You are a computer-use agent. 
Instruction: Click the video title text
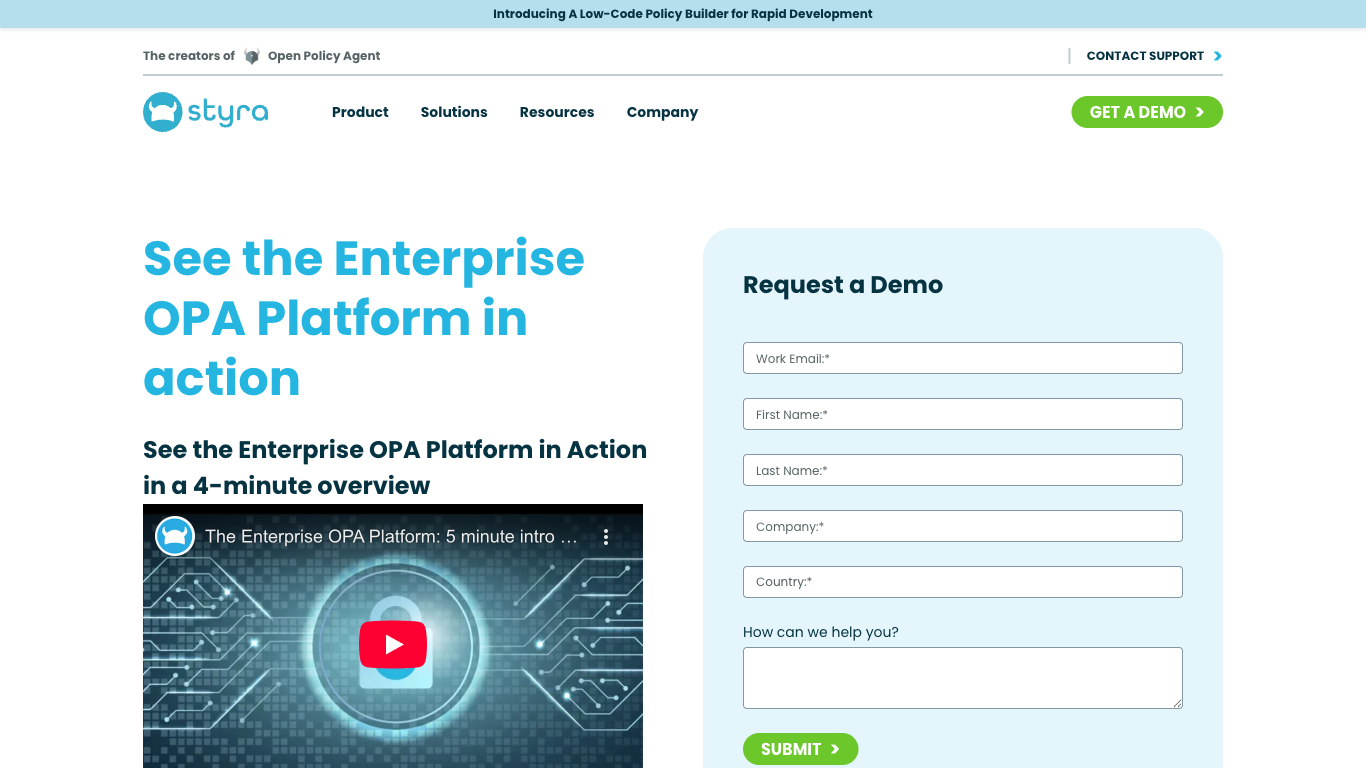pyautogui.click(x=392, y=537)
